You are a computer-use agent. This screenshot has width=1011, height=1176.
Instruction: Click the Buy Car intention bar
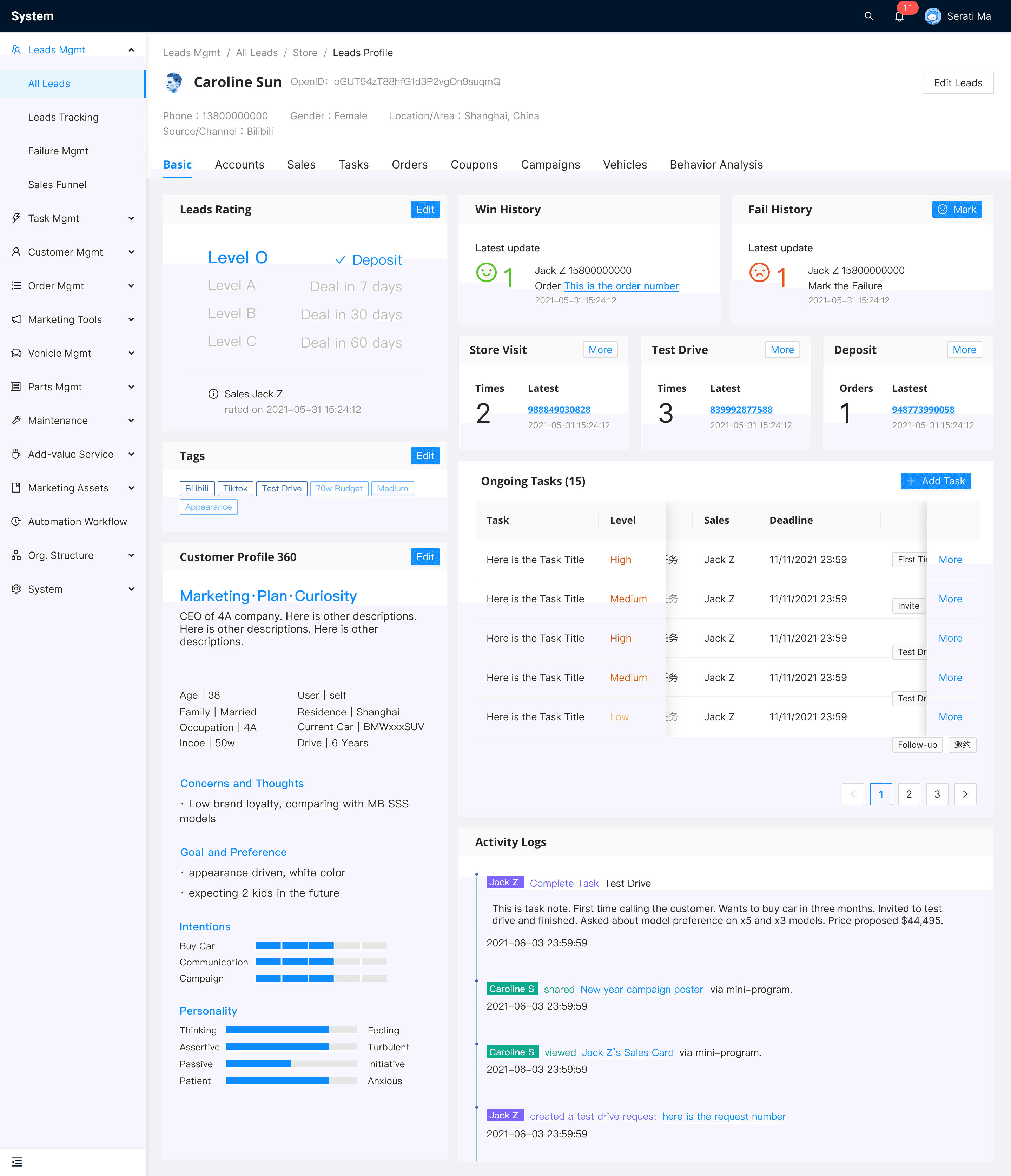pyautogui.click(x=321, y=946)
